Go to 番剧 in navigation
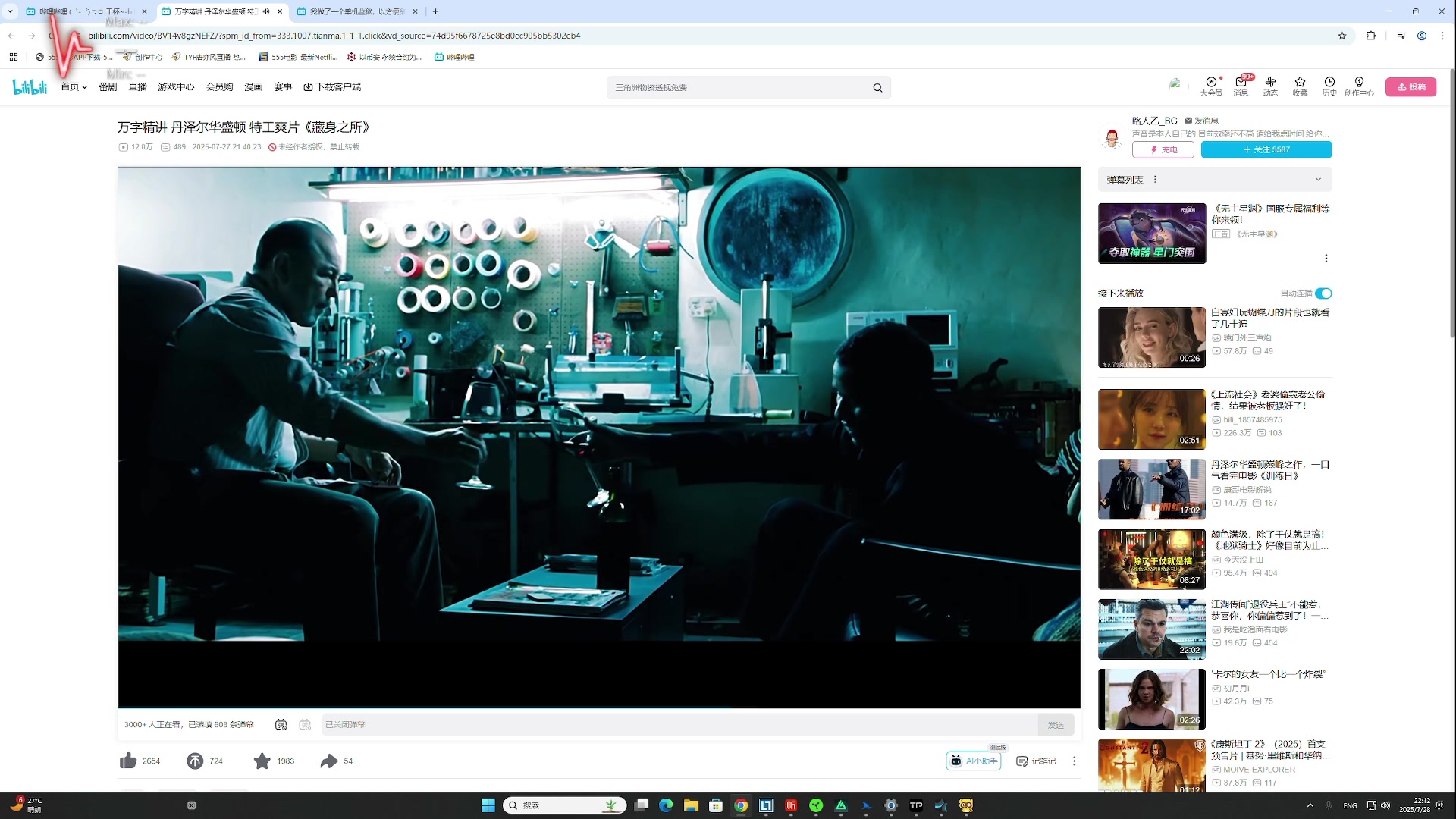Viewport: 1456px width, 819px height. point(108,87)
